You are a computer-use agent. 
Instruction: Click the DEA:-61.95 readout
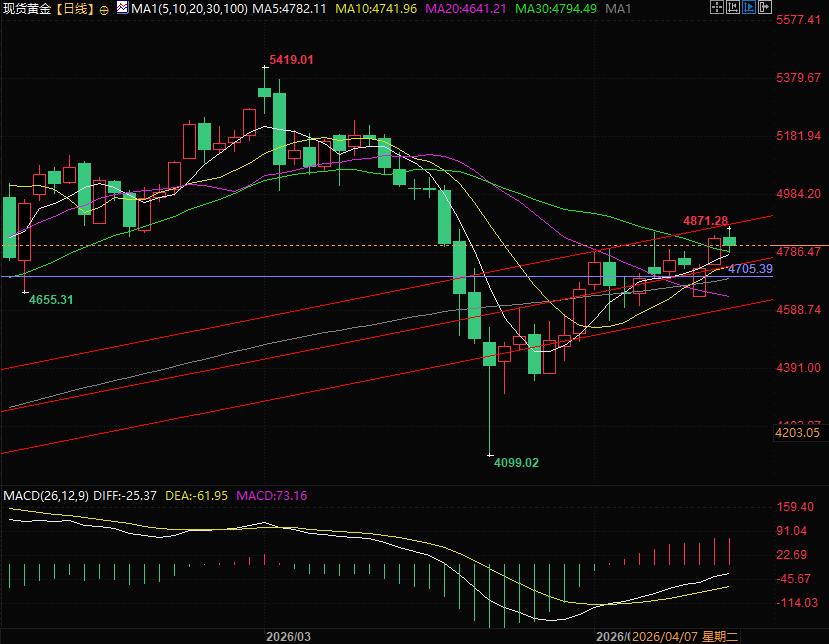click(x=197, y=496)
